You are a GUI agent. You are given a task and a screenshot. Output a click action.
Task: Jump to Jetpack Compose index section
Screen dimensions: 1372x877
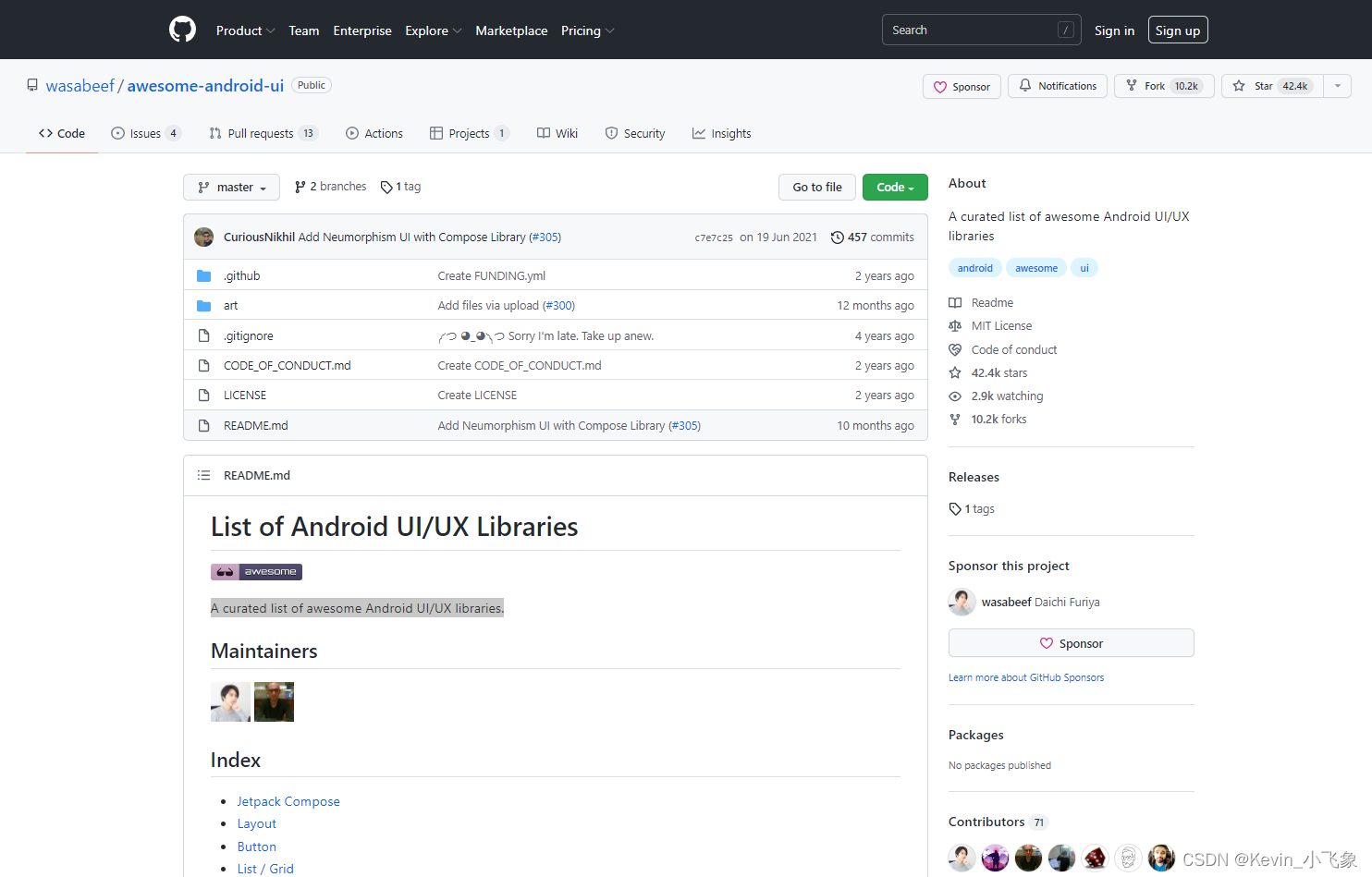click(288, 801)
